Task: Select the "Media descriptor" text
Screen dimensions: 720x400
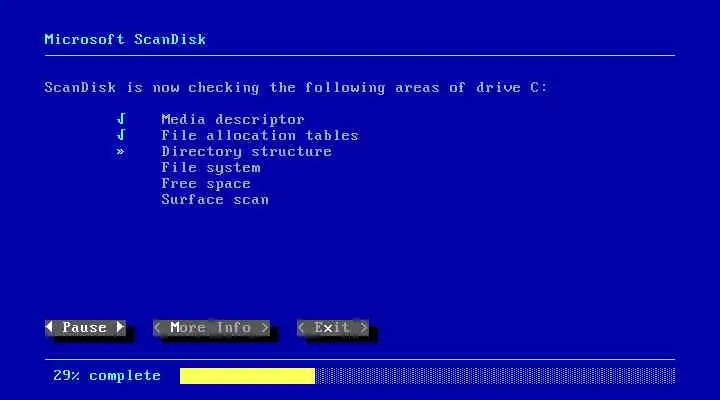Action: click(233, 119)
